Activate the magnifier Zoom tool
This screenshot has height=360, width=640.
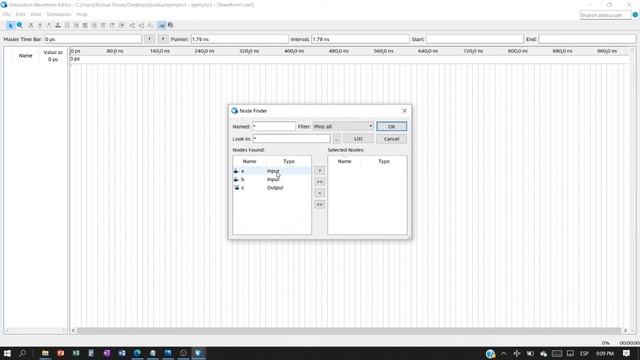point(19,25)
